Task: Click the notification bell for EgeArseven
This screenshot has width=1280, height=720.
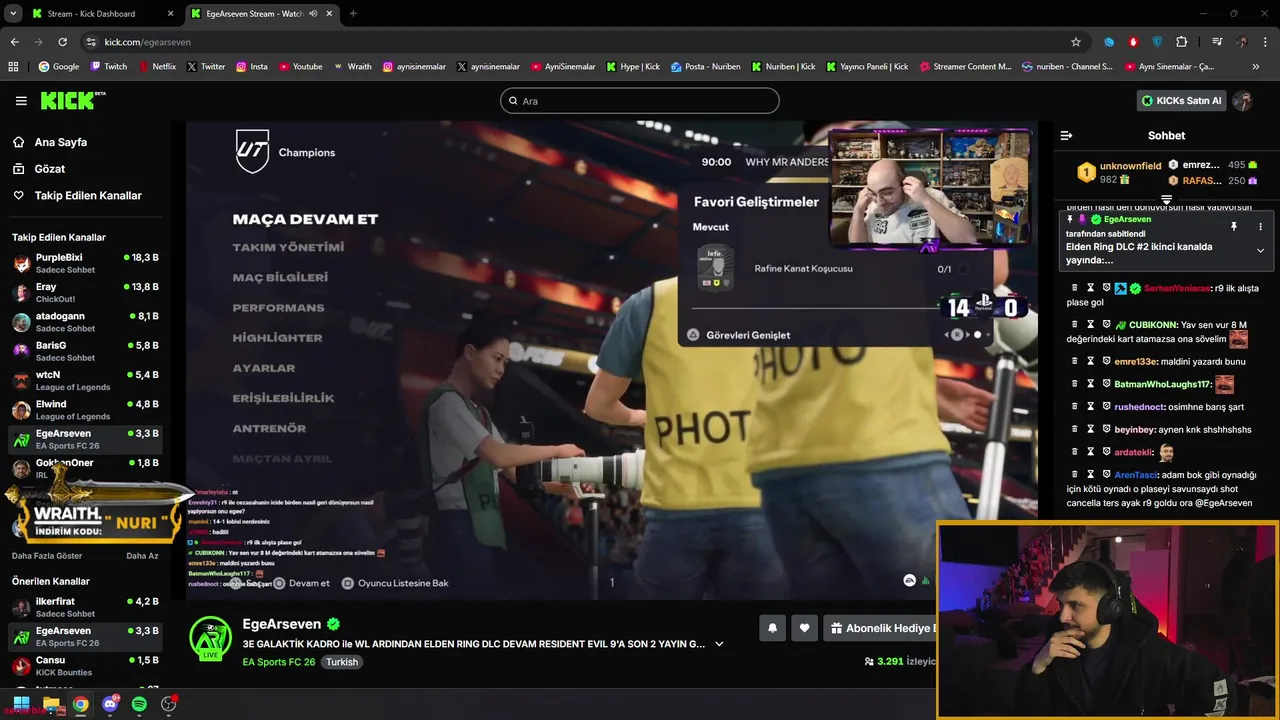Action: pyautogui.click(x=772, y=628)
